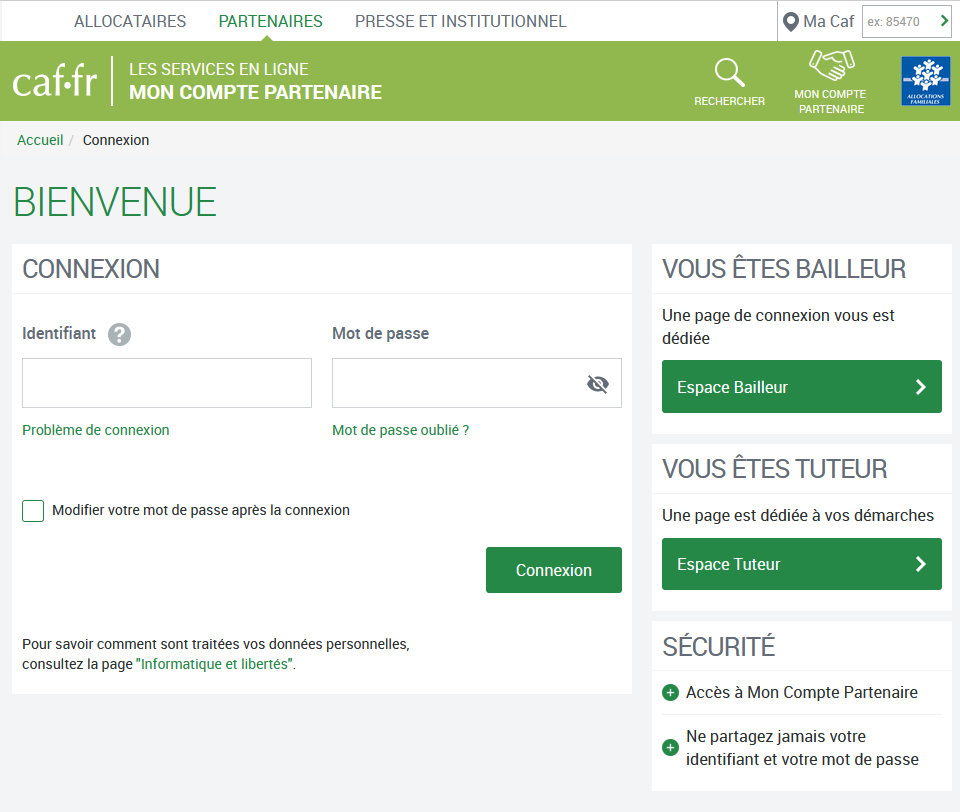
Task: Open the Identifiant help question mark icon
Action: 119,334
